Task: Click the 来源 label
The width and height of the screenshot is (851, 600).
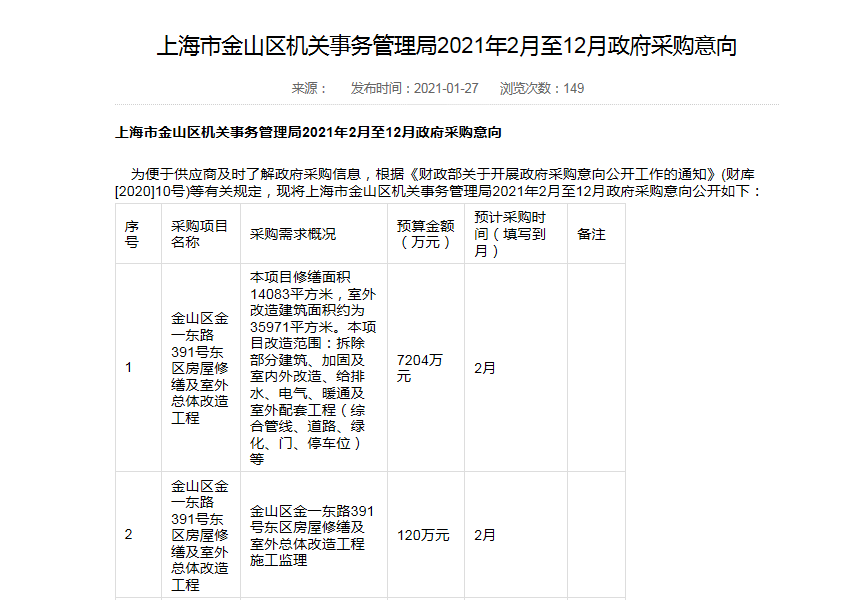Action: click(309, 88)
